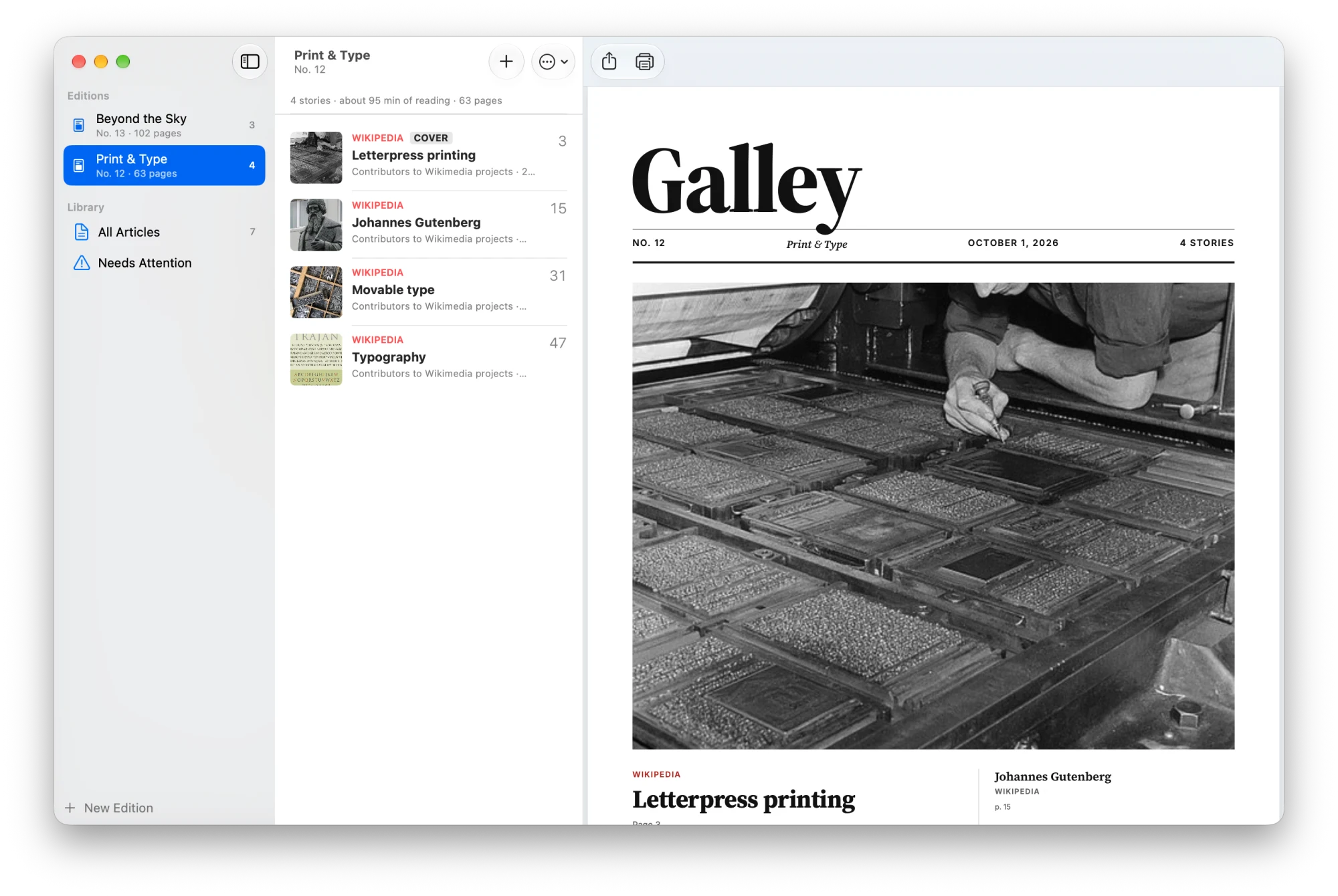Click the Library section header

point(86,207)
